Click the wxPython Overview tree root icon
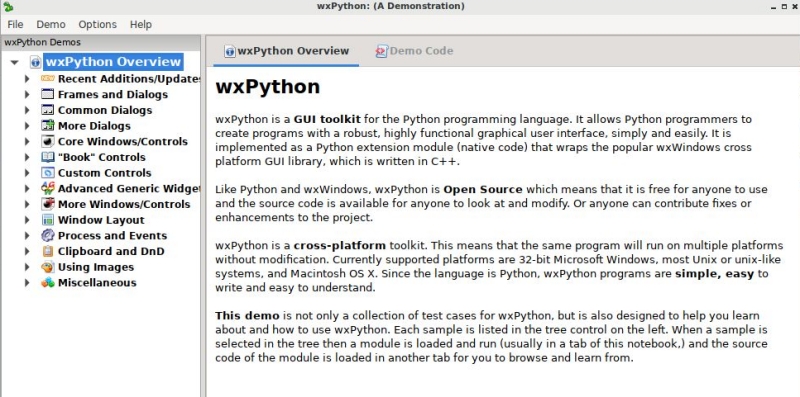The width and height of the screenshot is (800, 397). coord(35,62)
